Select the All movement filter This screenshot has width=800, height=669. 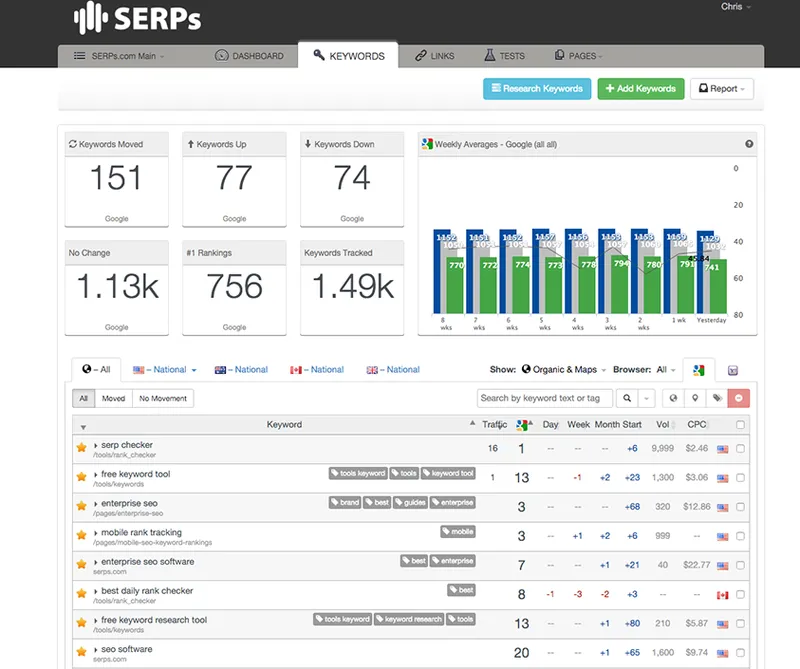point(84,399)
